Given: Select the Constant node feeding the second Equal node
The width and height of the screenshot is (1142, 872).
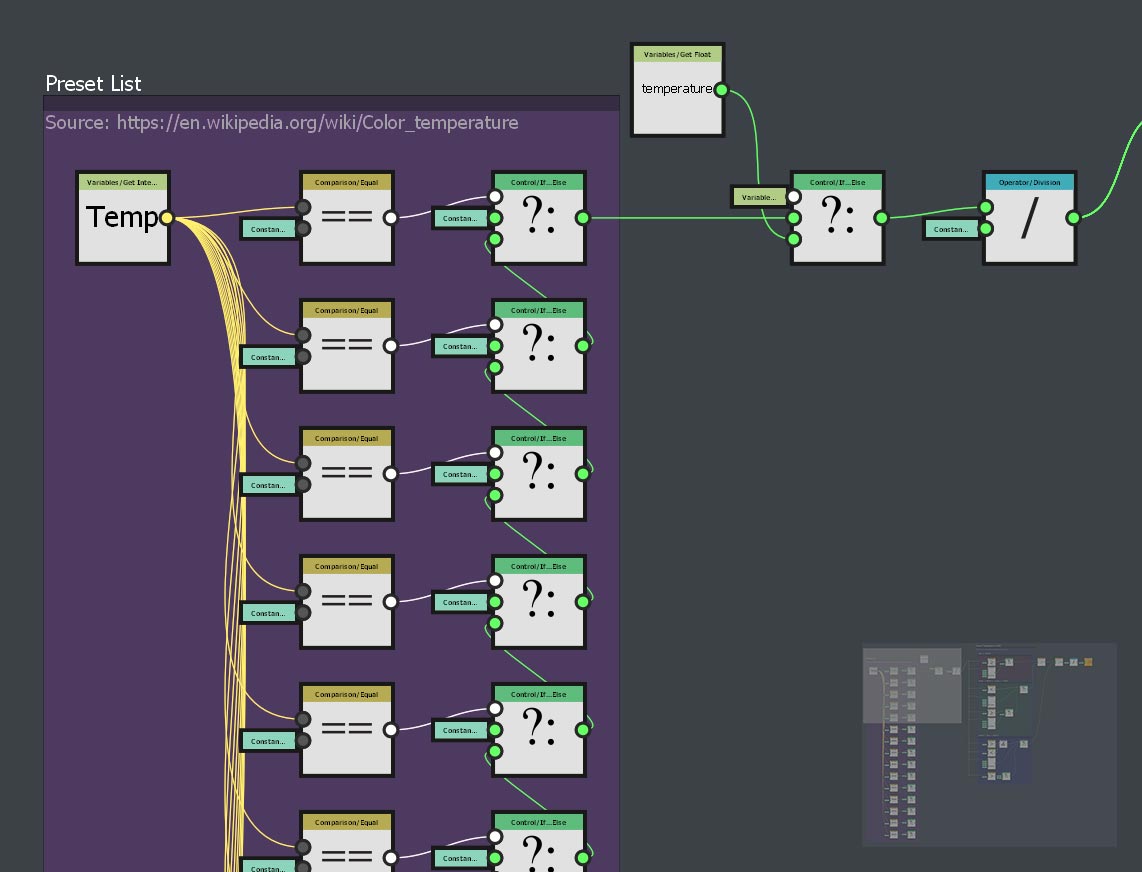Looking at the screenshot, I should [268, 357].
